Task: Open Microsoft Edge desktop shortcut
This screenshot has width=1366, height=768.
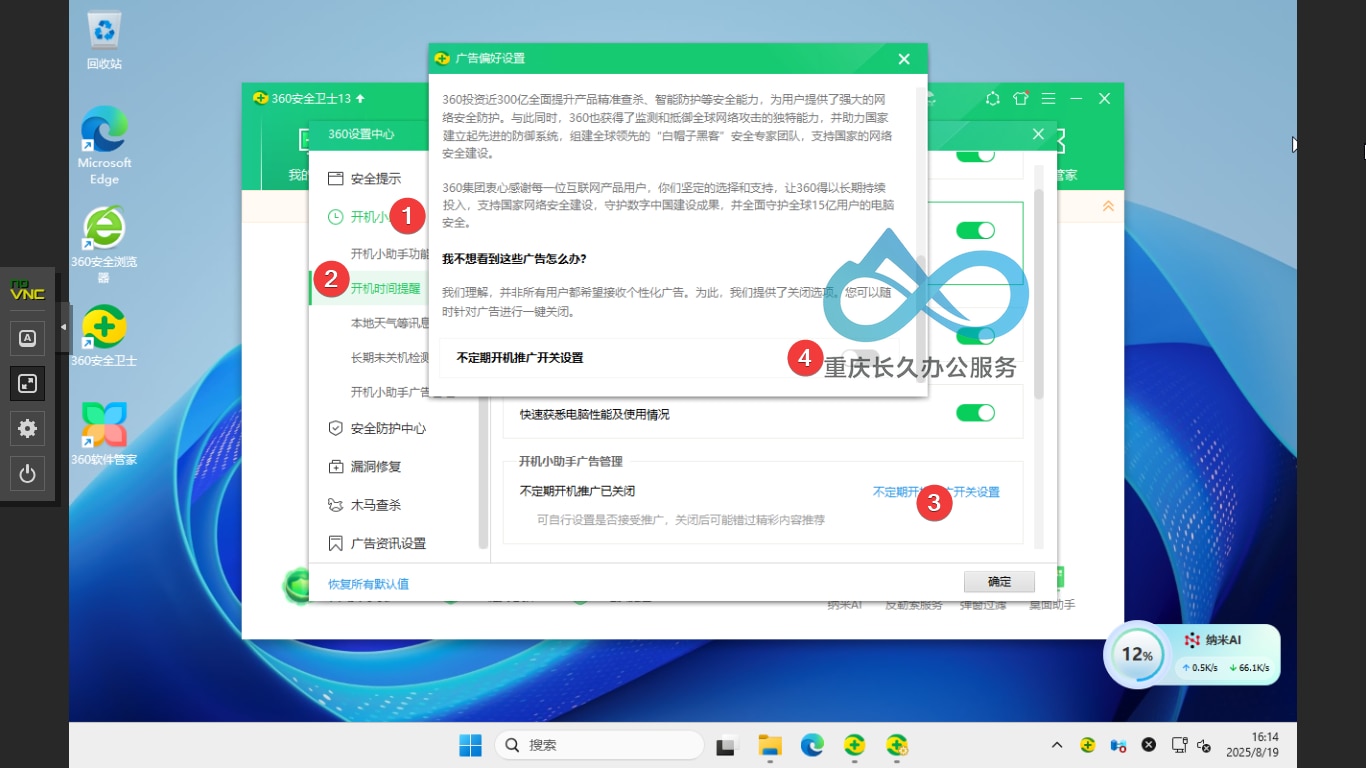Action: 104,146
